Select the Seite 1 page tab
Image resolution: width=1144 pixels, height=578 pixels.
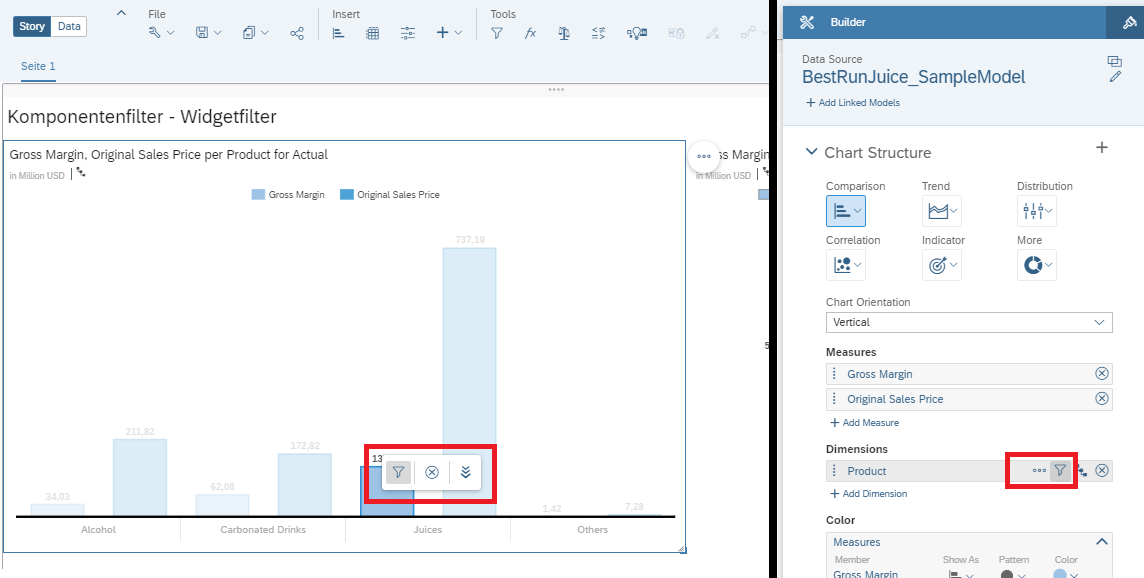click(x=38, y=66)
